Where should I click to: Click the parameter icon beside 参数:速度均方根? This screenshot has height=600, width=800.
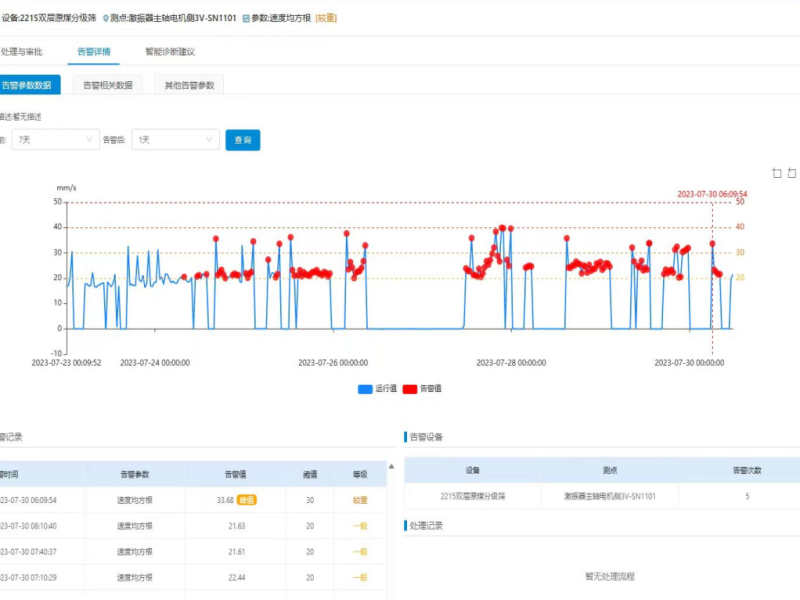coord(246,18)
